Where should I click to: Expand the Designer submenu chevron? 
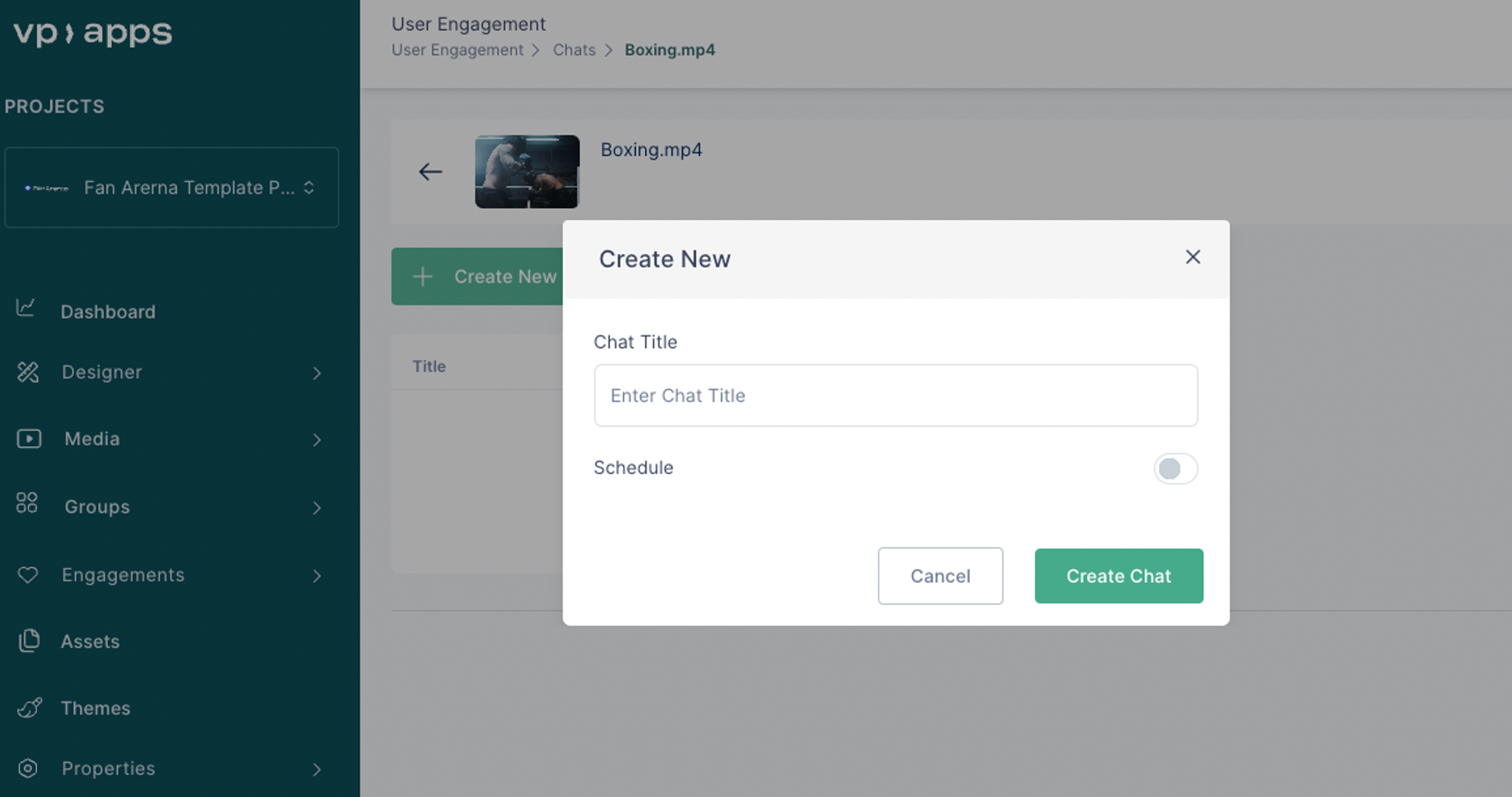317,373
